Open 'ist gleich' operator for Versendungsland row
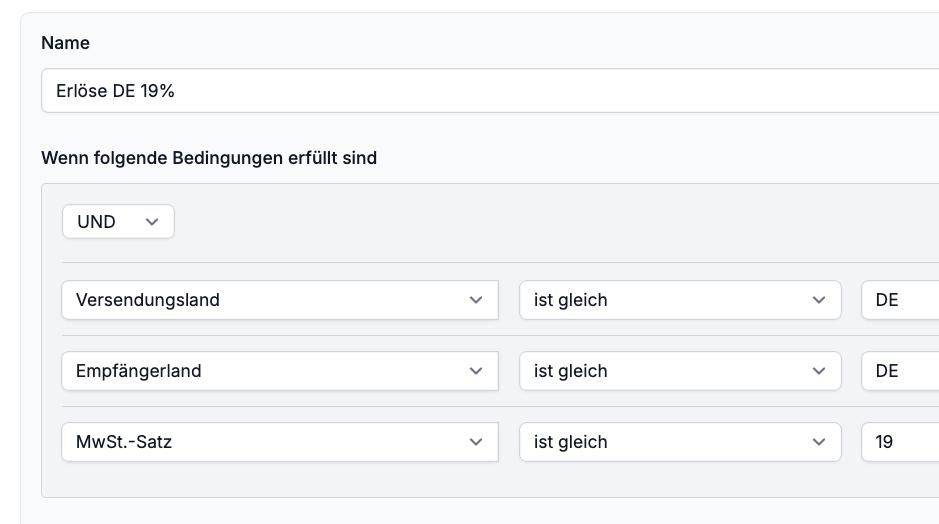The height and width of the screenshot is (524, 939). [x=680, y=300]
